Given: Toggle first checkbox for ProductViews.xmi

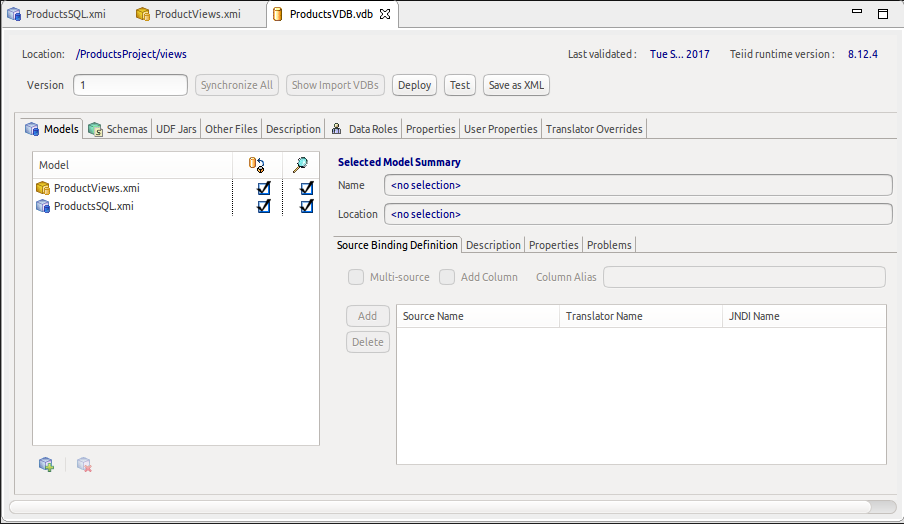Looking at the screenshot, I should click(263, 188).
